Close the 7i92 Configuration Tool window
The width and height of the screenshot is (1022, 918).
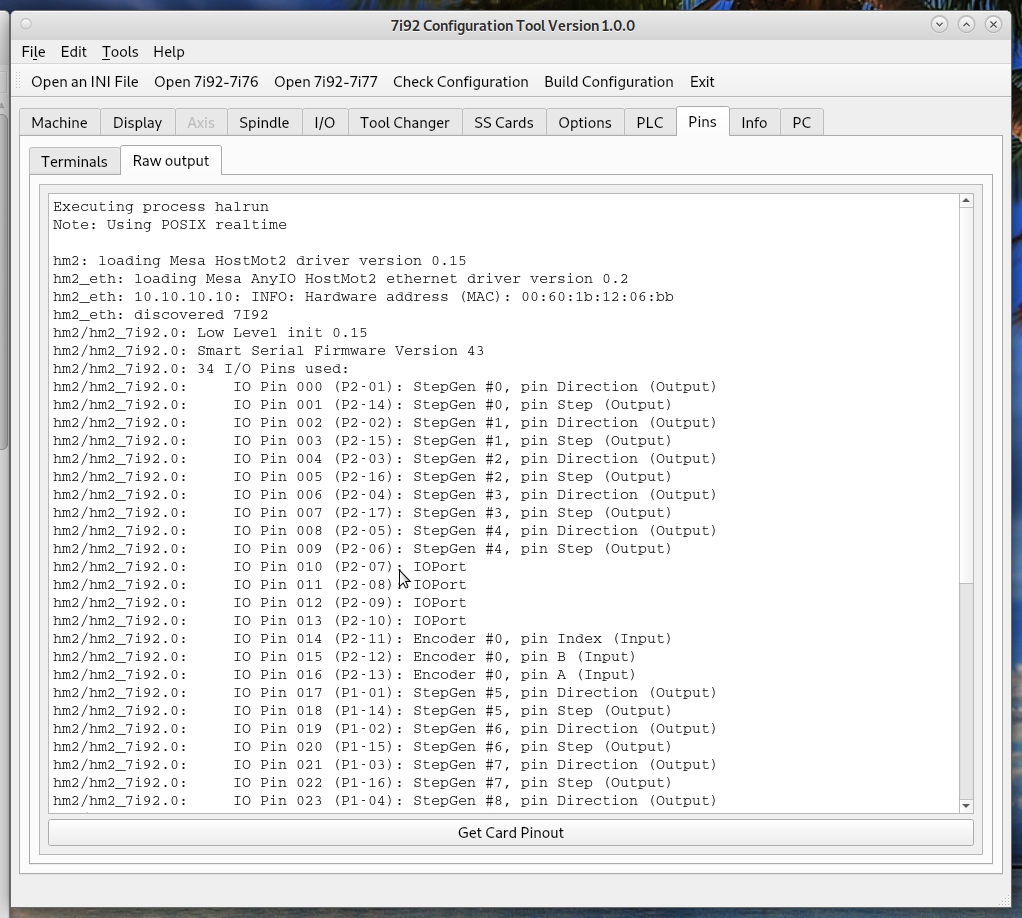pos(993,24)
